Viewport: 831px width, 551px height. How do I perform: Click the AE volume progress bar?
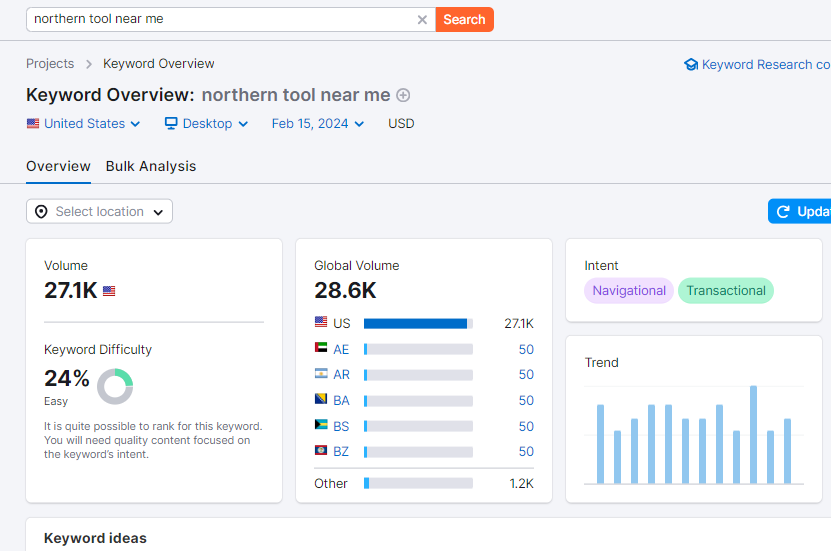click(418, 349)
